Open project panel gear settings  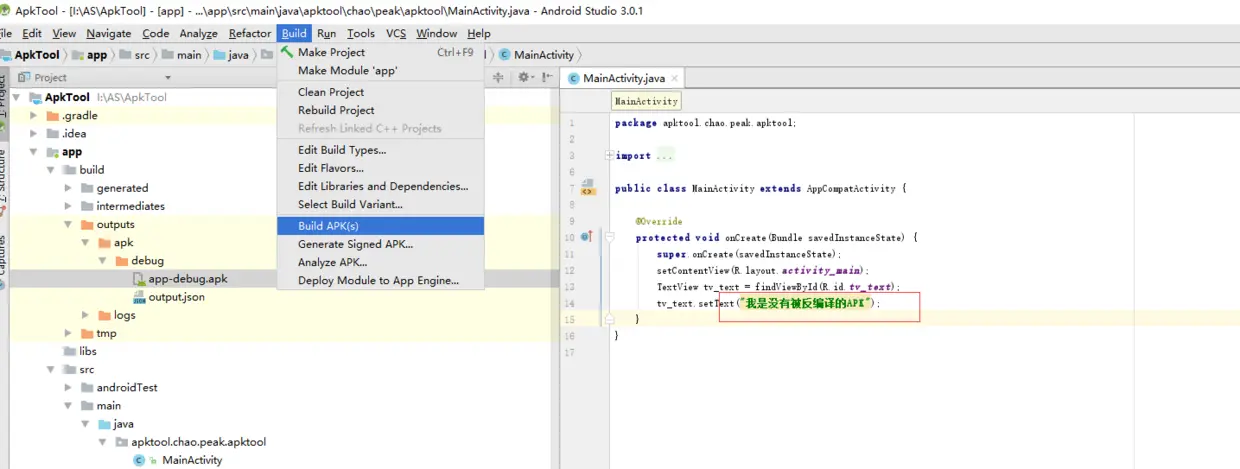point(525,77)
